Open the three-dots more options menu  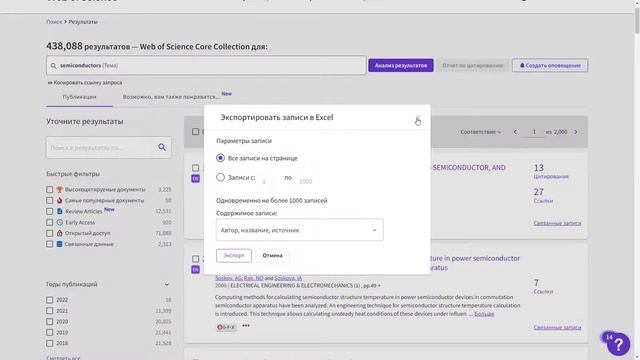246,326
